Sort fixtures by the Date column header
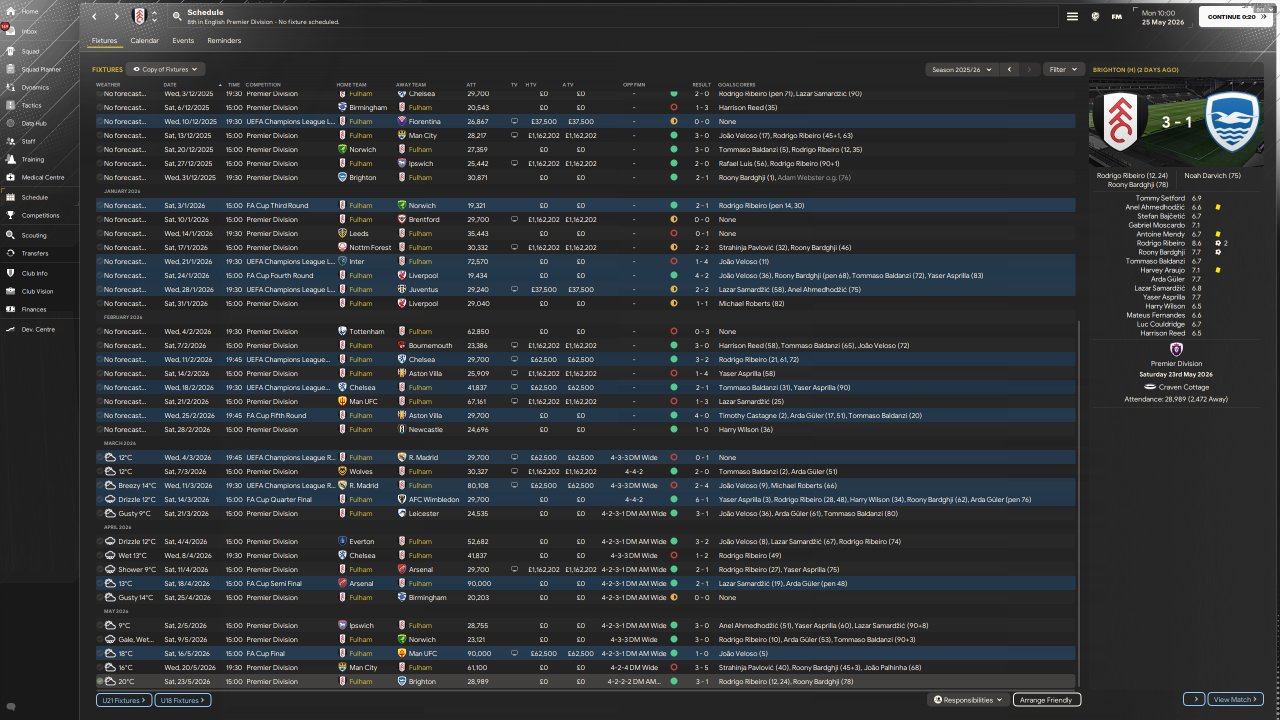Screen dimensions: 1280x720 (170, 85)
